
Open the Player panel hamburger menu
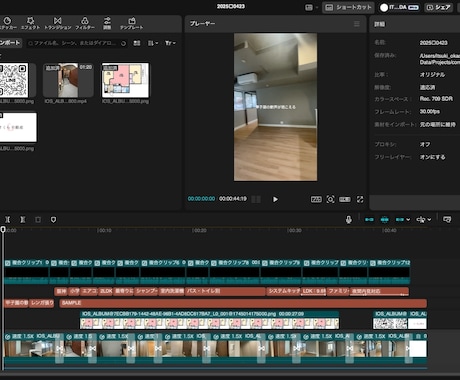[x=357, y=24]
